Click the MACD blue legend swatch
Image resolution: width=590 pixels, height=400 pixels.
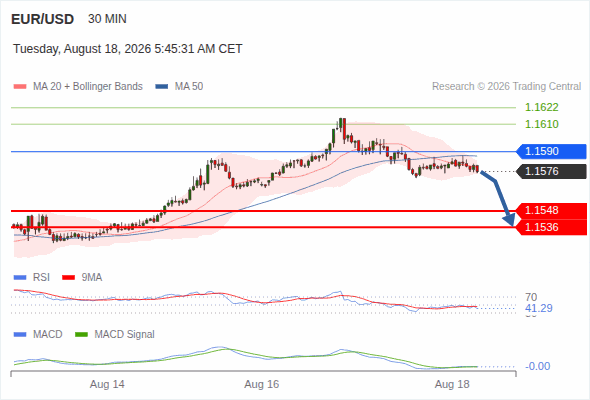(x=20, y=335)
